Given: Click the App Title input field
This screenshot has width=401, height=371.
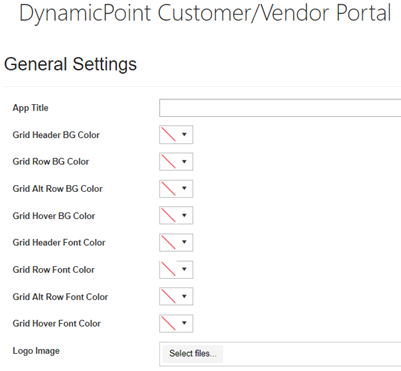Looking at the screenshot, I should pyautogui.click(x=280, y=108).
